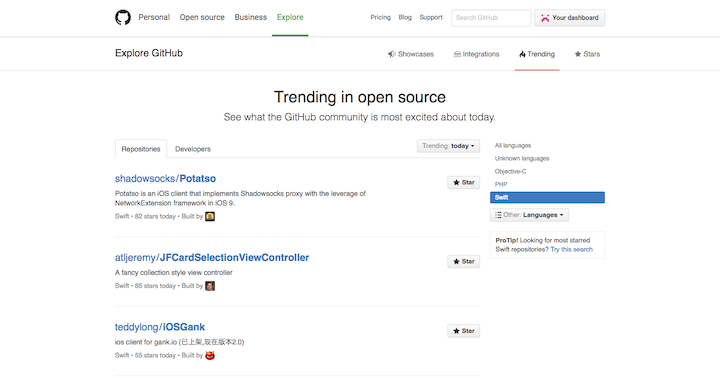Open the atljeremy/JFCardSelectionViewController repository
Image resolution: width=720 pixels, height=378 pixels.
(x=212, y=257)
